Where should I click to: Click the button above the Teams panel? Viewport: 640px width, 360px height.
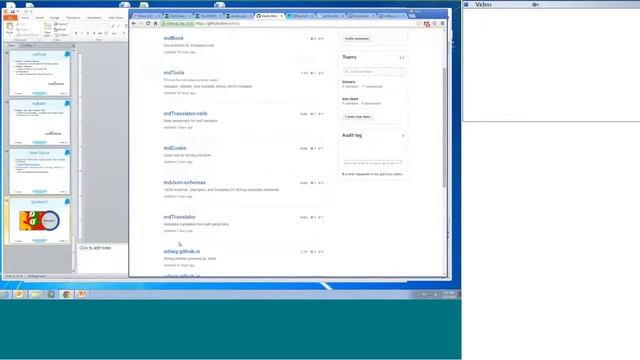click(357, 38)
